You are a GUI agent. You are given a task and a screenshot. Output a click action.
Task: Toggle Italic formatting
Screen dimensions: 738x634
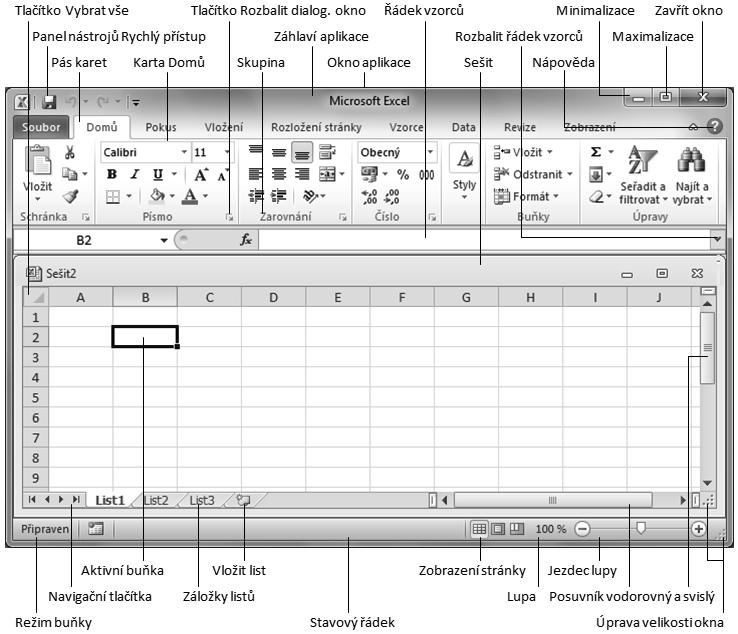(x=135, y=174)
